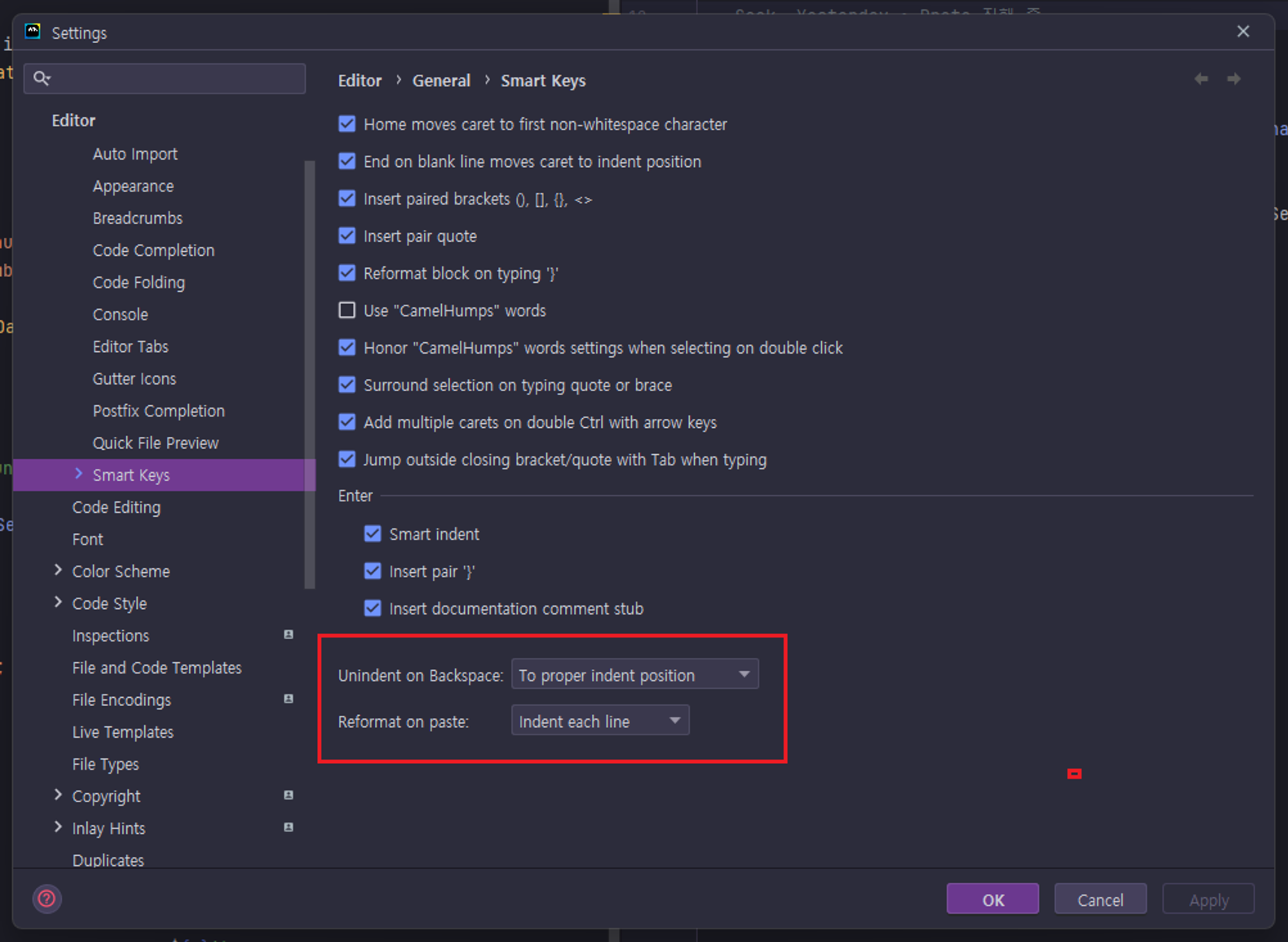Open Unindent on Backspace dropdown
Viewport: 1288px width, 942px height.
point(634,675)
